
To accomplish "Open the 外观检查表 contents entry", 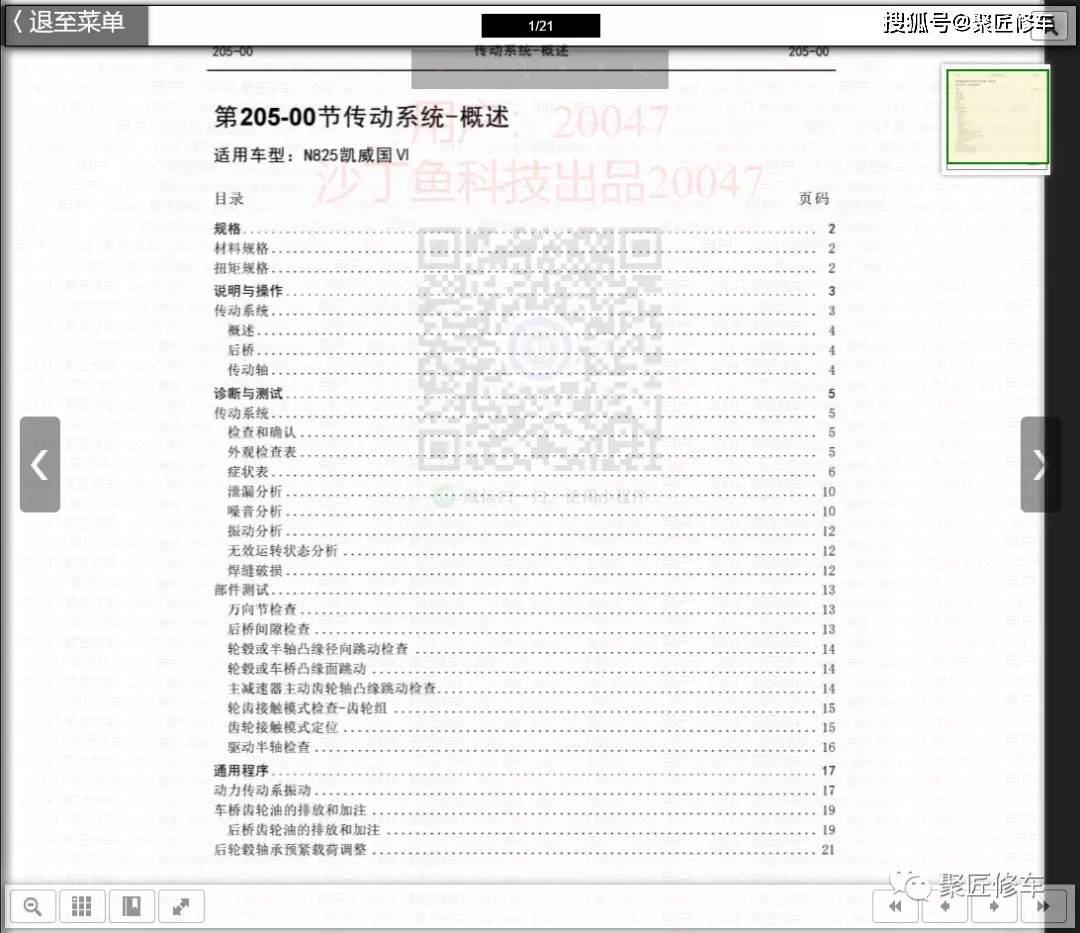I will [x=531, y=452].
